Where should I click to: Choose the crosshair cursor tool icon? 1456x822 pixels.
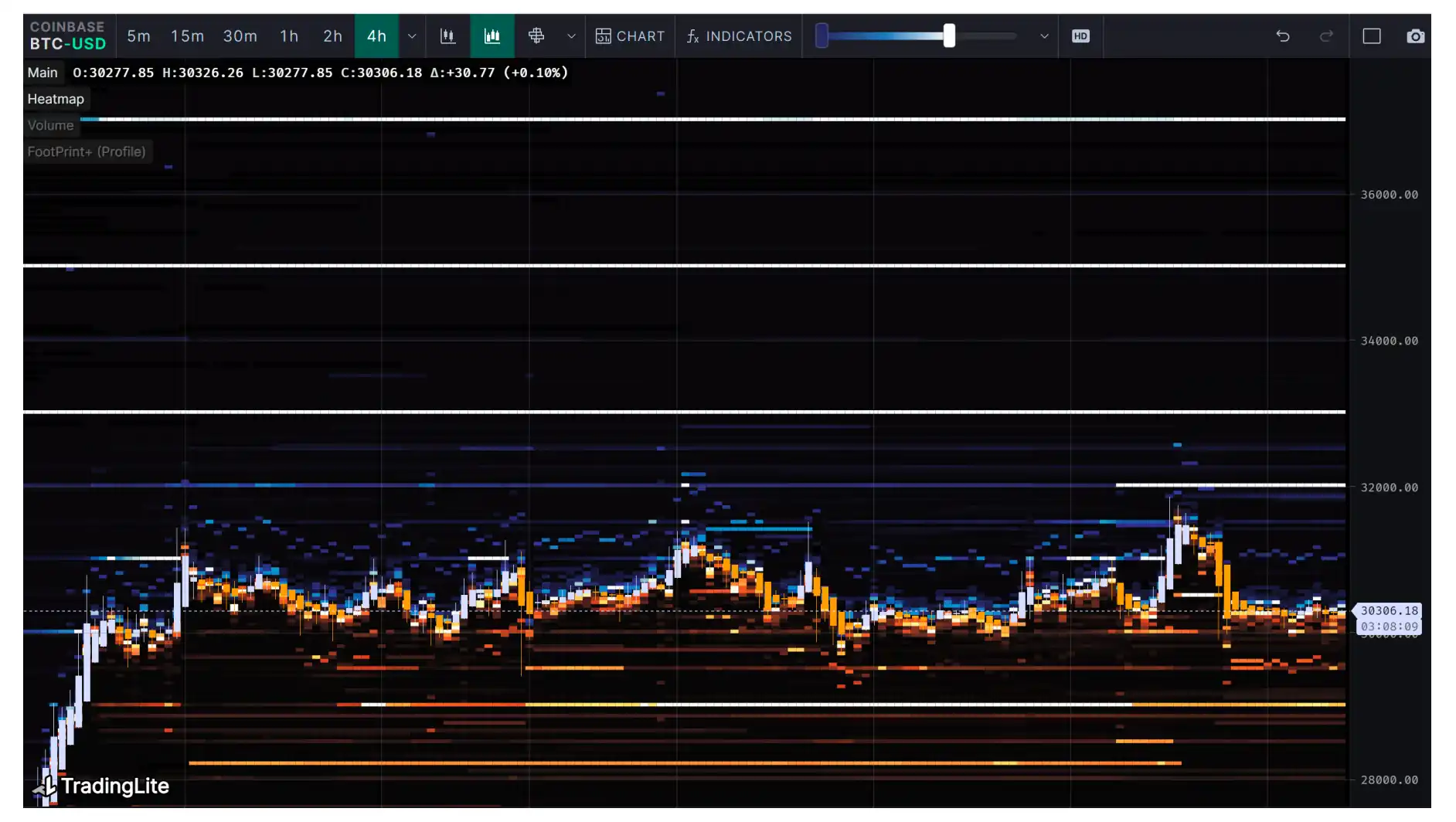(x=536, y=36)
